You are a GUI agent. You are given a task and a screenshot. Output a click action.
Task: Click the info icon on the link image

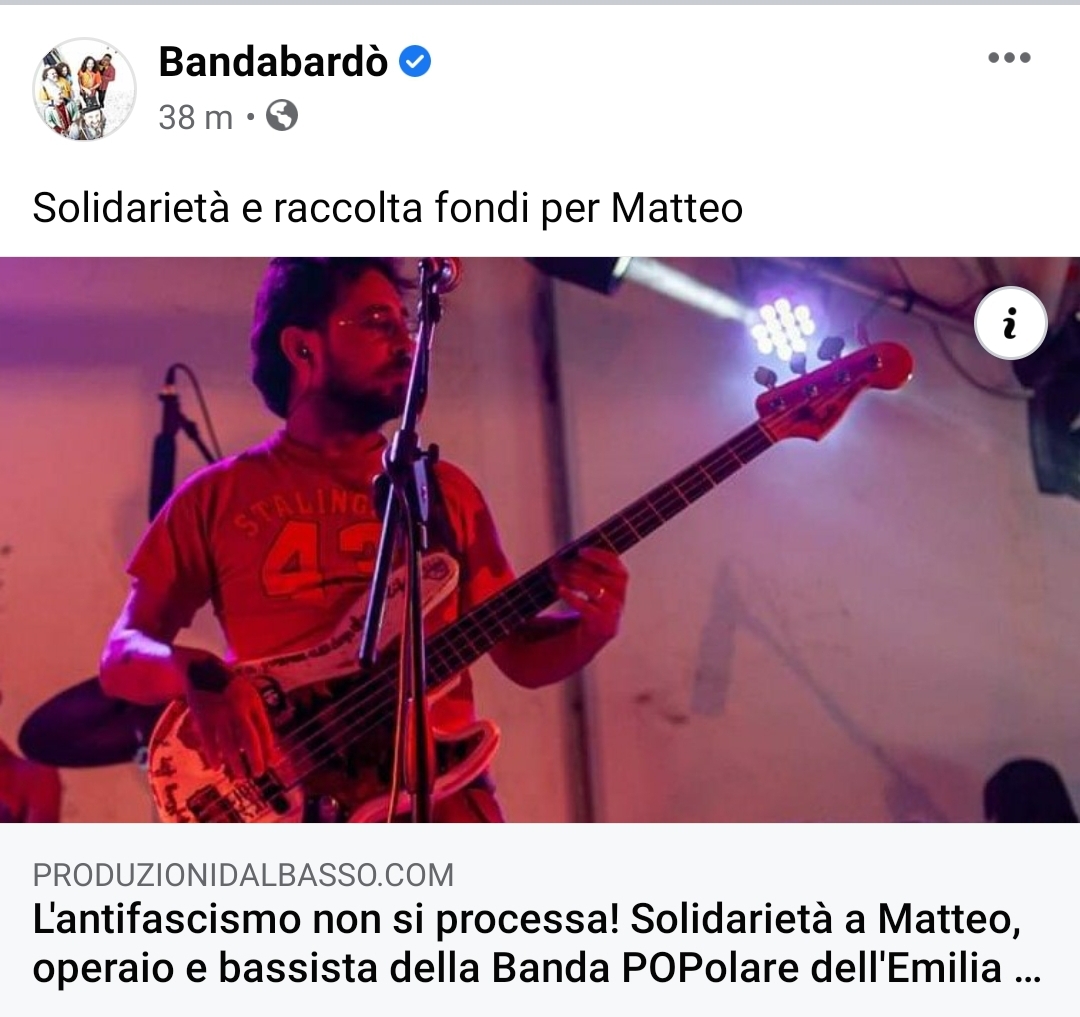[x=1010, y=323]
